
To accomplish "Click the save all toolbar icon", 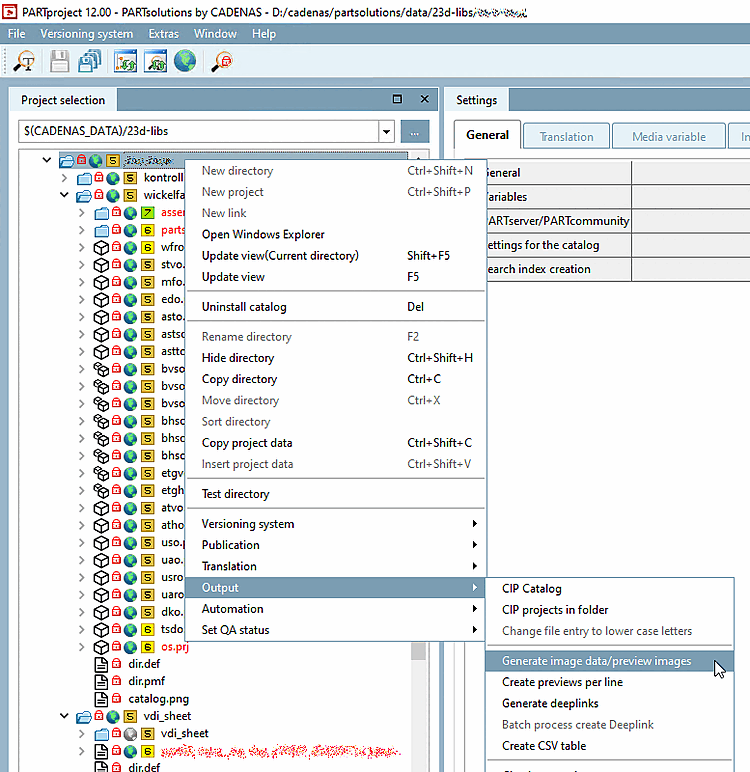I will pos(89,61).
